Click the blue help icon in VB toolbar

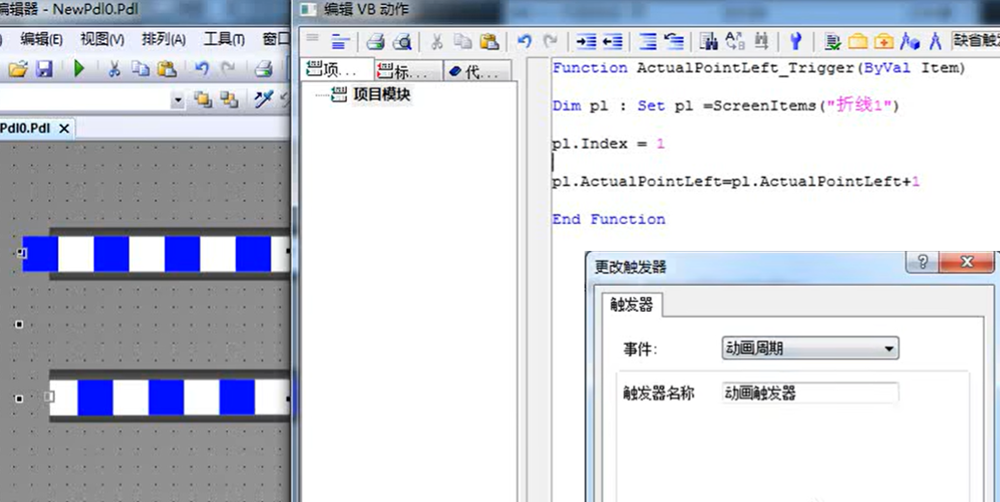796,41
